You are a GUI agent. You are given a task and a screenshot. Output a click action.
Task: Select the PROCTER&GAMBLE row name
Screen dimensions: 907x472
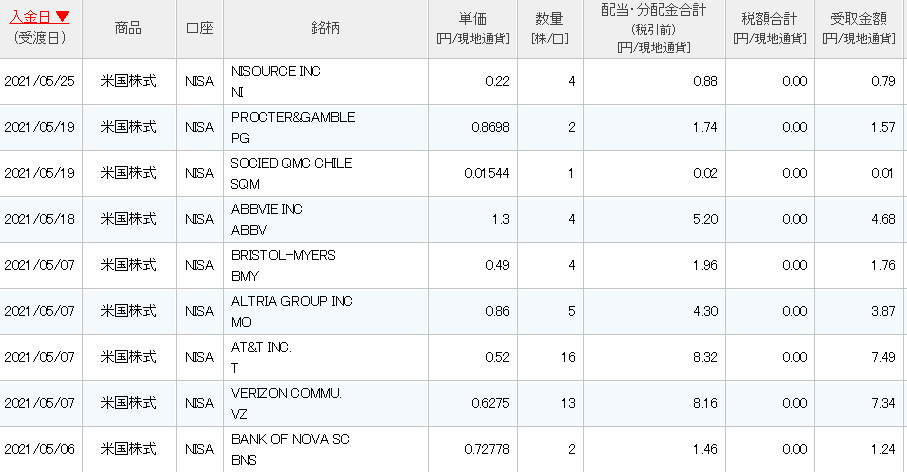[293, 117]
